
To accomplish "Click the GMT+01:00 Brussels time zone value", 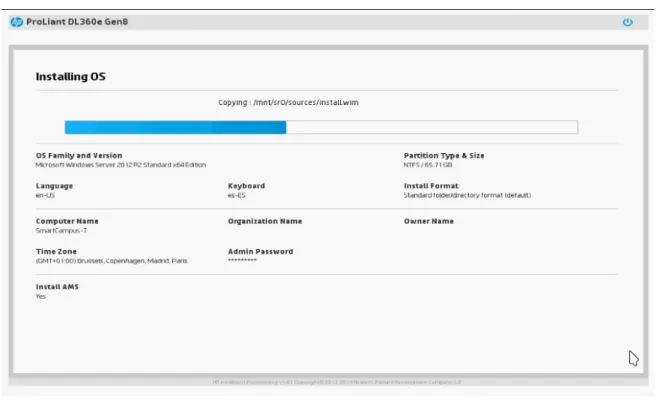I will (x=111, y=261).
